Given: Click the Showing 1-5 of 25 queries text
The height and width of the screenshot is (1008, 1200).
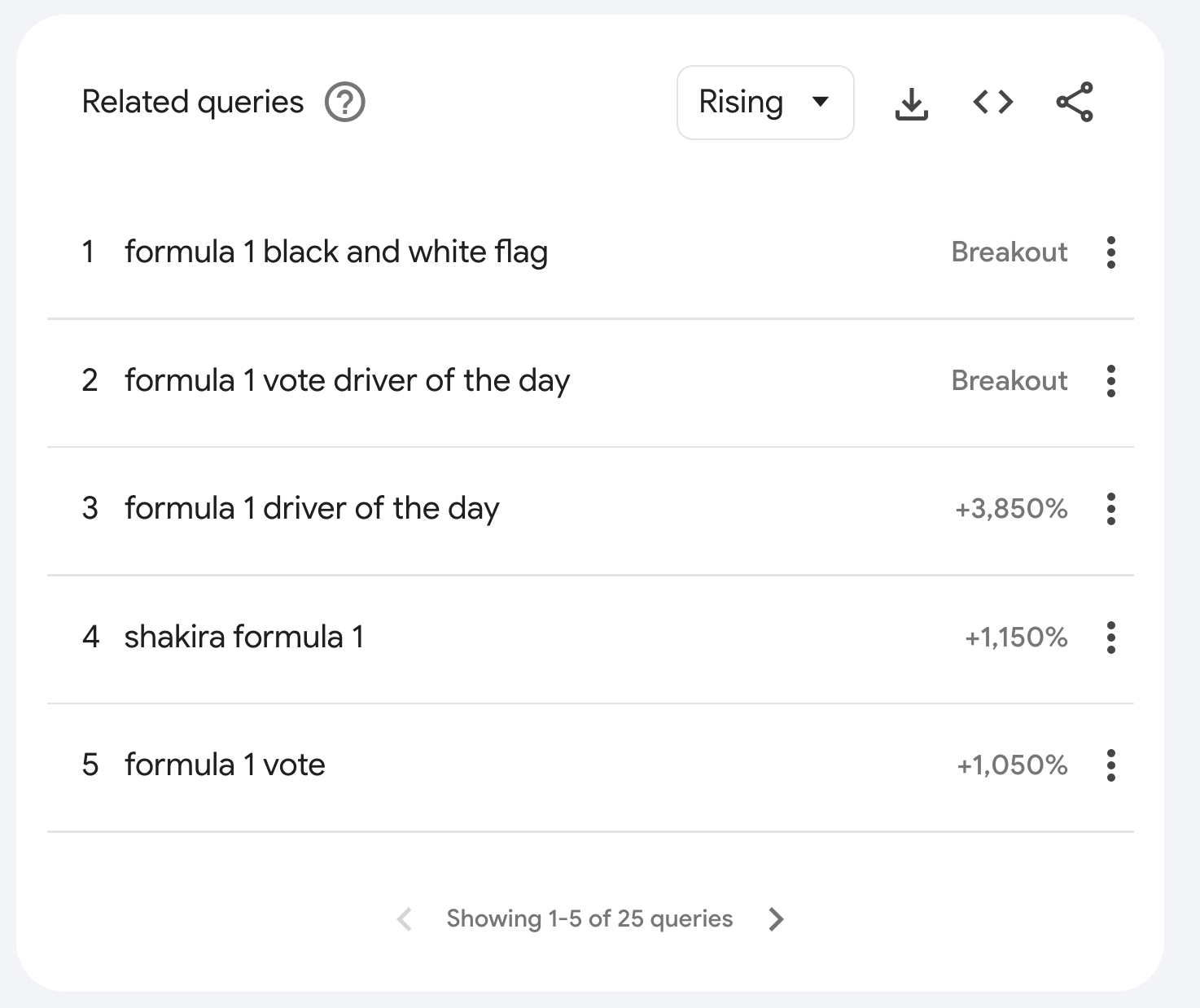Looking at the screenshot, I should (x=589, y=919).
